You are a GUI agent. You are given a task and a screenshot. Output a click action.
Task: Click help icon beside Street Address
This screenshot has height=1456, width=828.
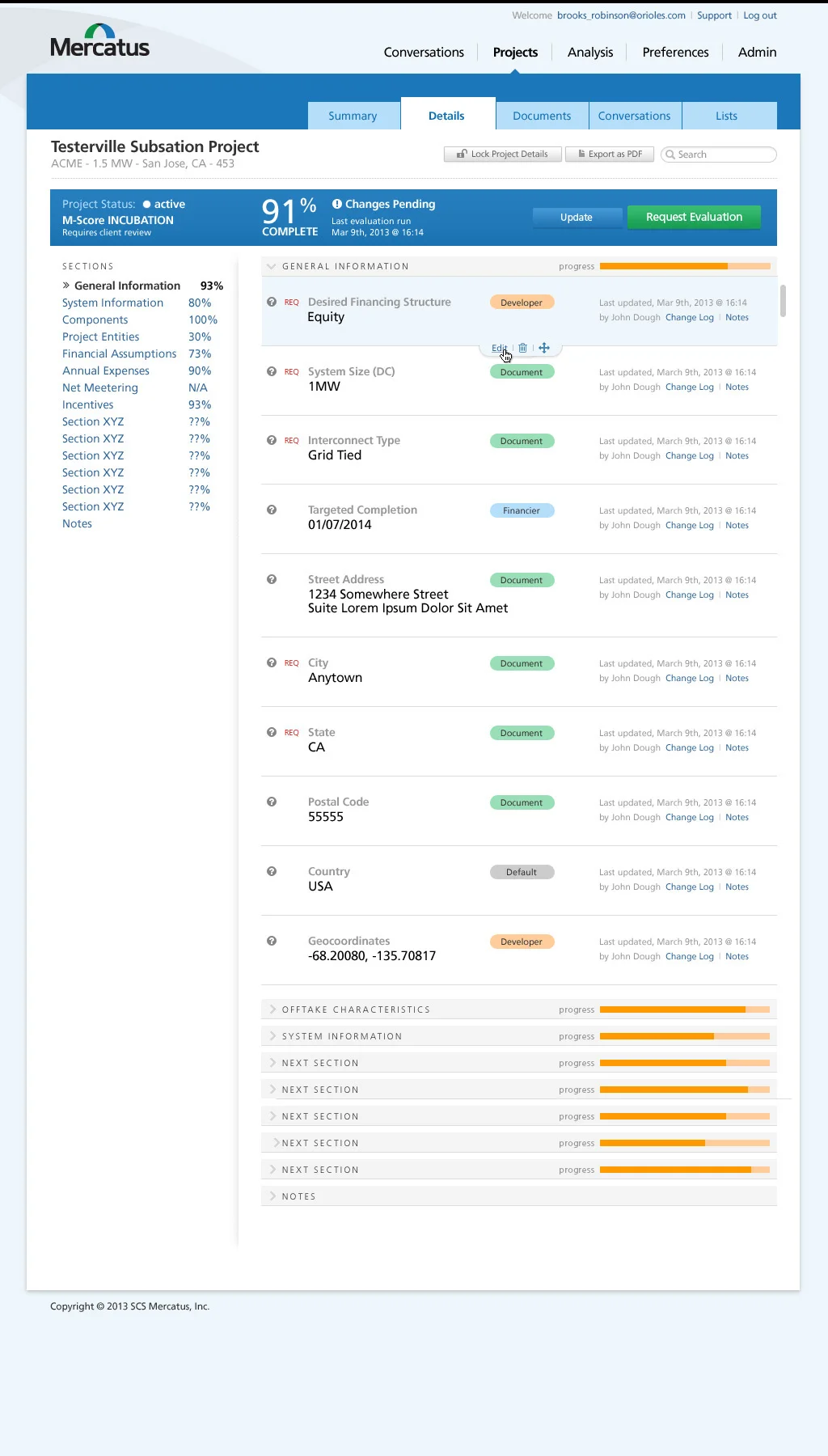pyautogui.click(x=272, y=579)
